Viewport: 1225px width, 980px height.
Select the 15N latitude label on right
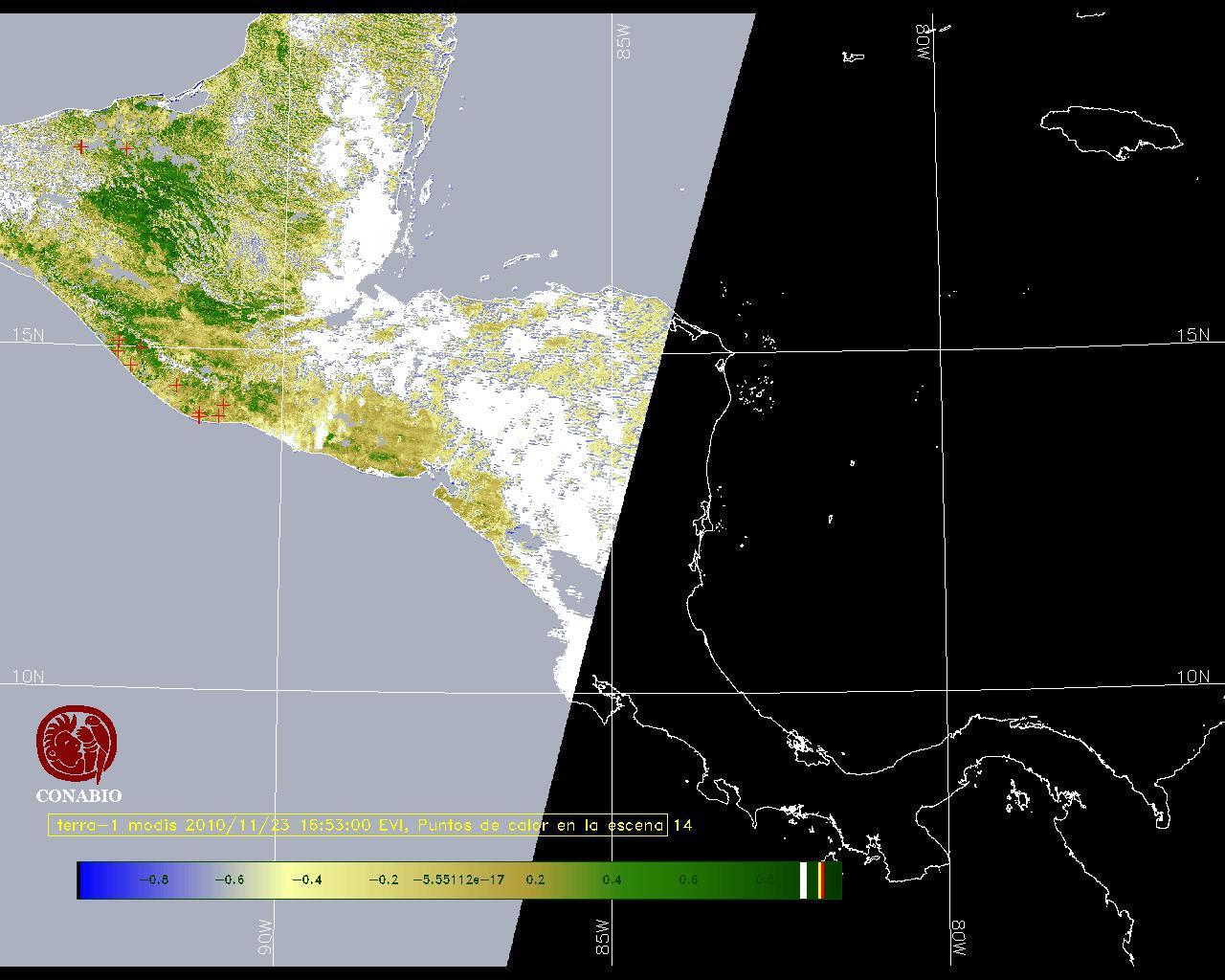[1192, 335]
